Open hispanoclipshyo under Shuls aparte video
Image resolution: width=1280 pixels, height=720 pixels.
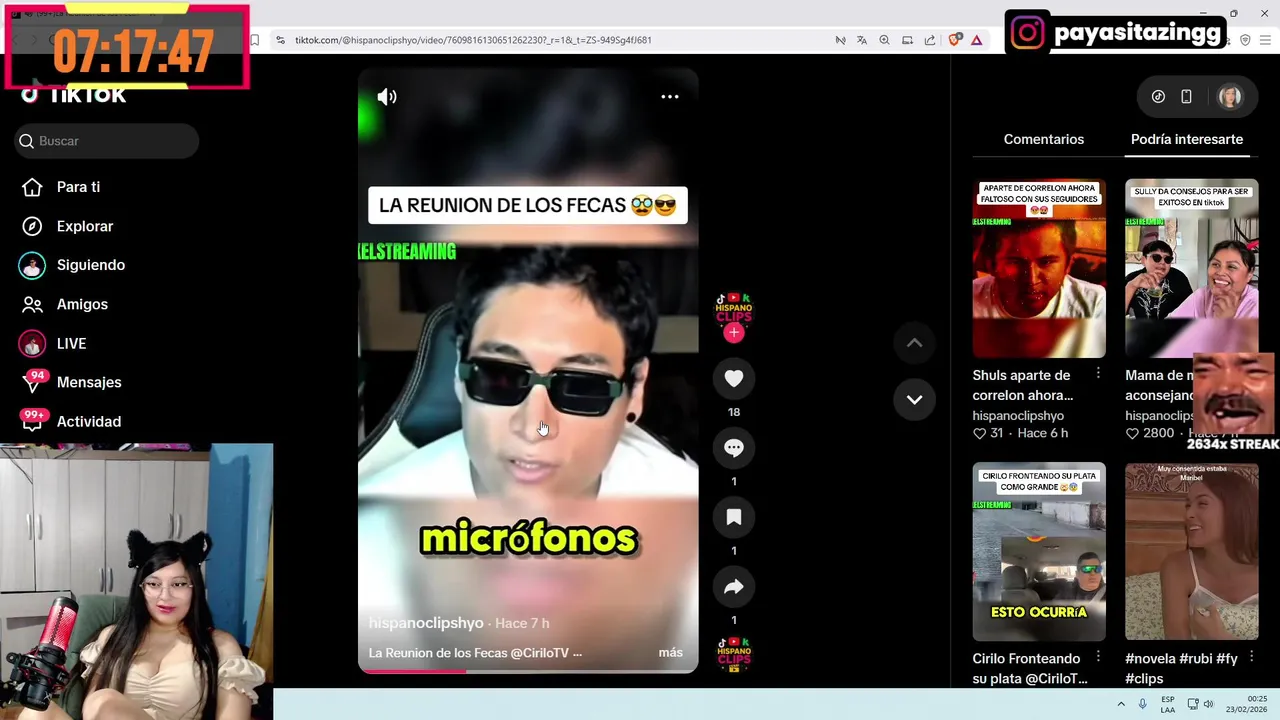(1018, 415)
